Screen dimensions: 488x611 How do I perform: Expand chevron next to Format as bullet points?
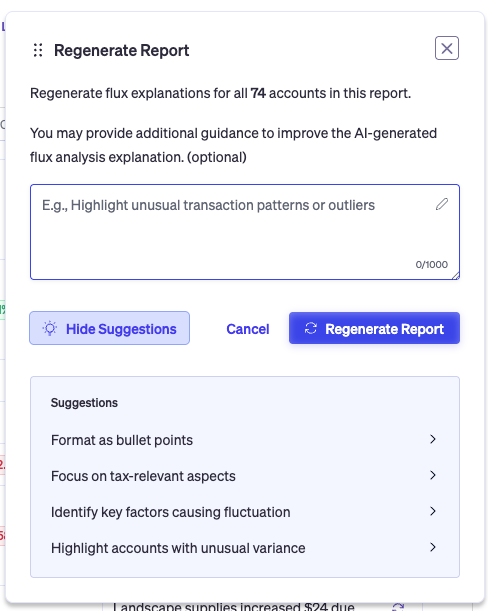[x=433, y=439]
